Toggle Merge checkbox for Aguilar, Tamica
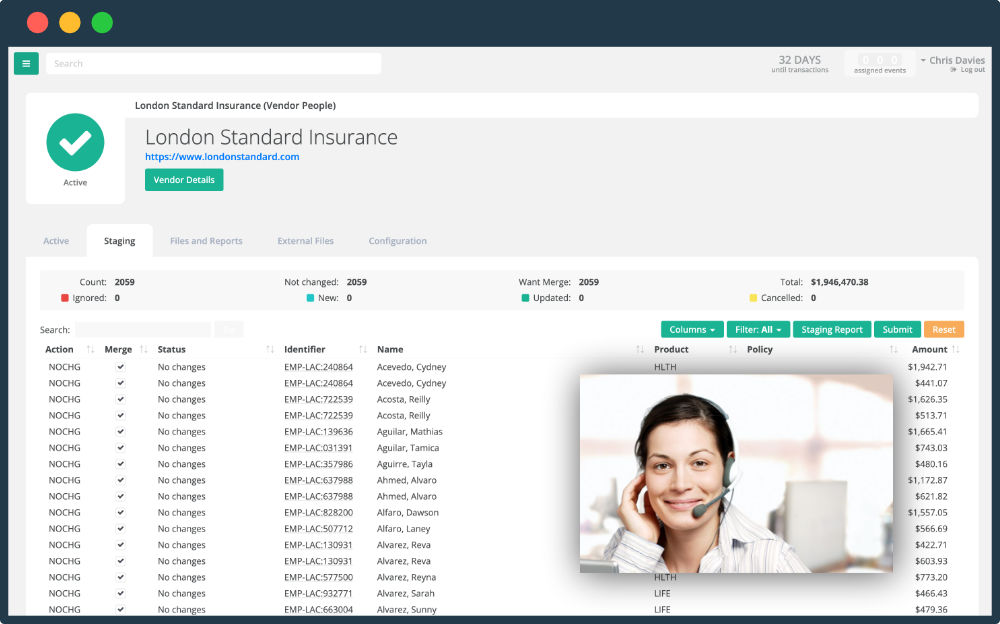Screen dimensions: 1000x624 (x=121, y=448)
